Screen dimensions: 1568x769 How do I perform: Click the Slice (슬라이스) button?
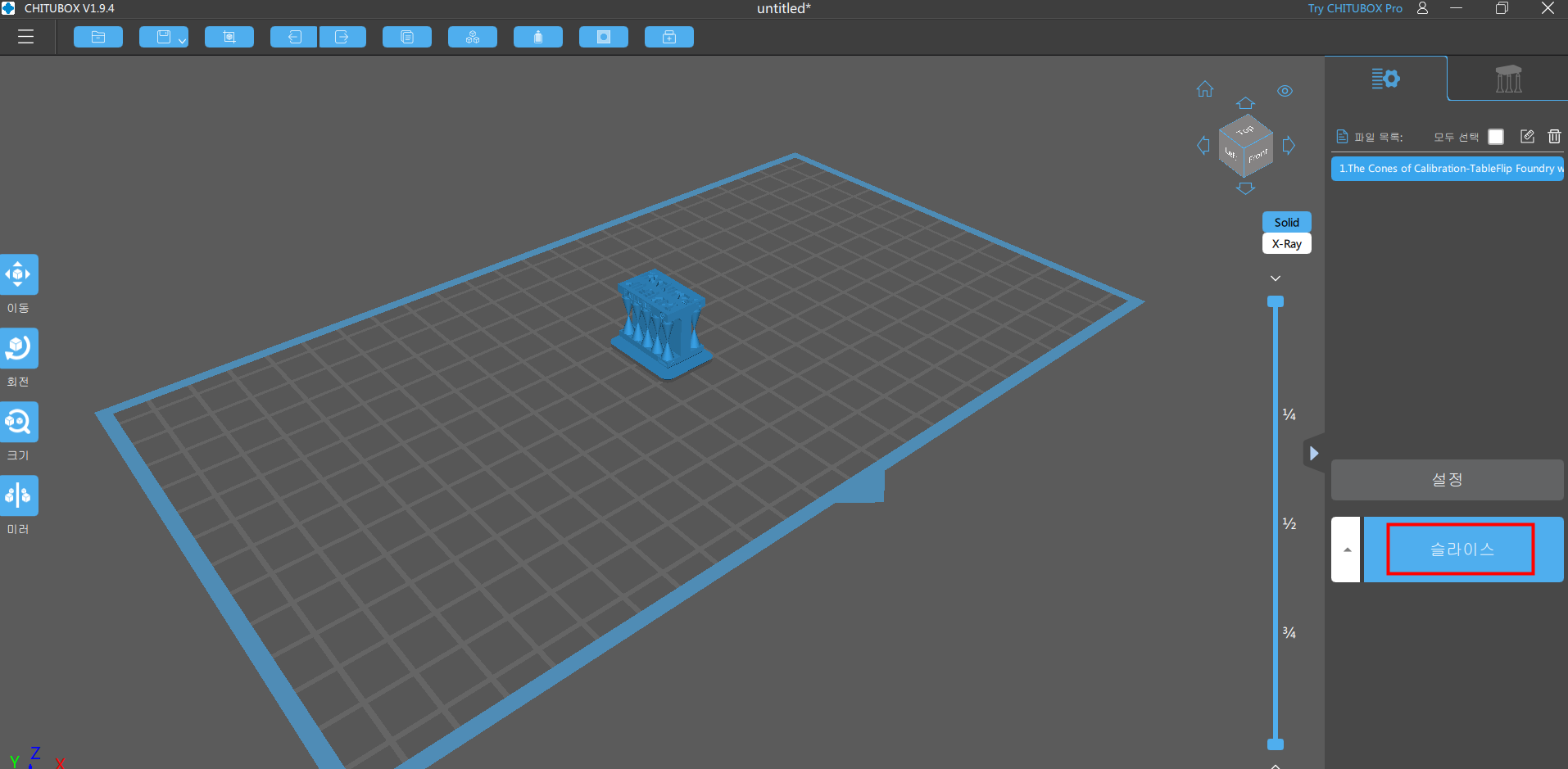click(x=1463, y=550)
